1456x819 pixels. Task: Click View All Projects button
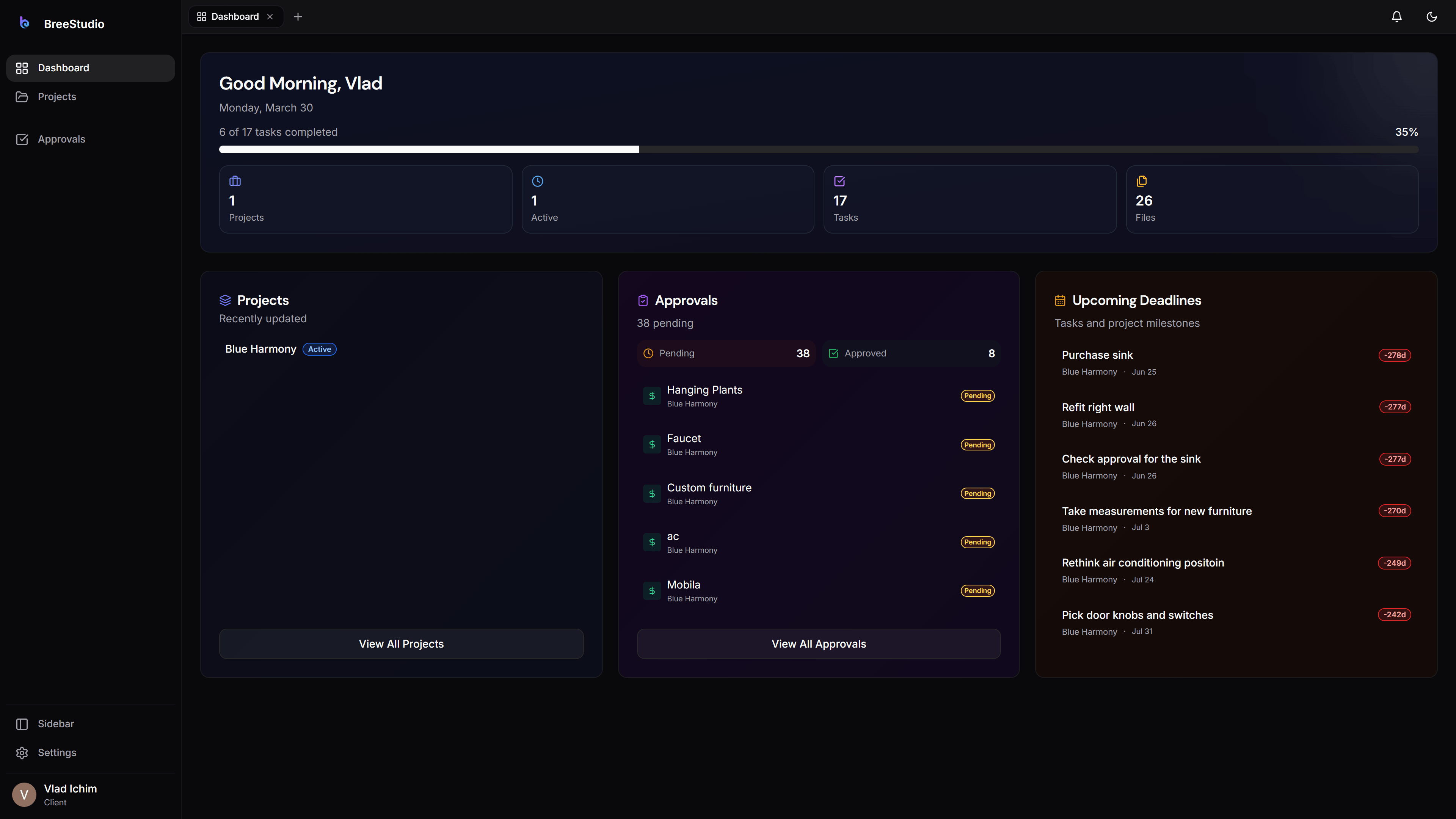(401, 644)
